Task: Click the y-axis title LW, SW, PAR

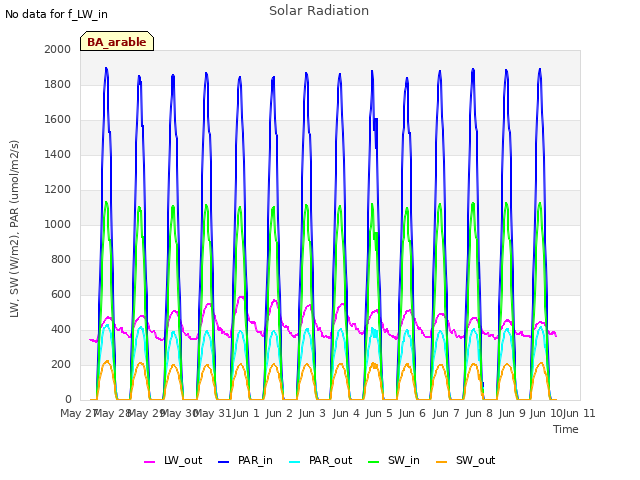Action: (14, 229)
